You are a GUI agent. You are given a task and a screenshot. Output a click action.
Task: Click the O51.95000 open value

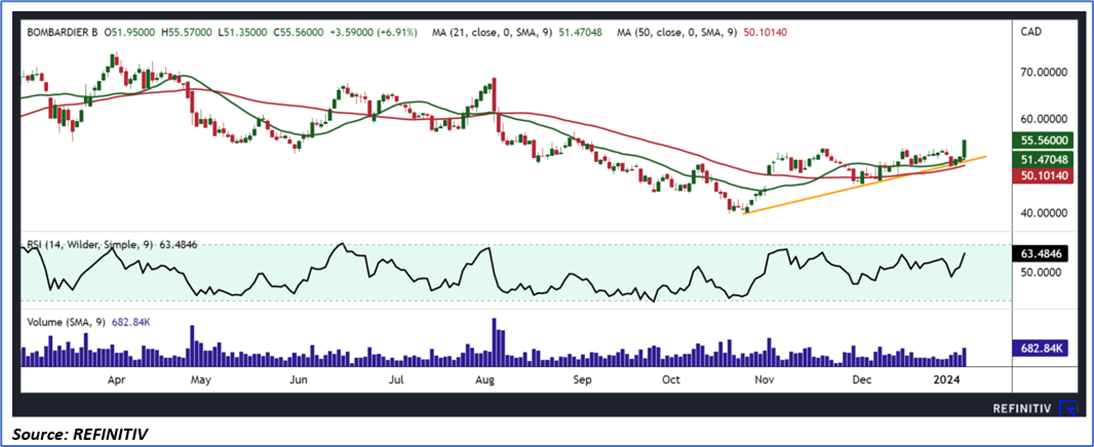tap(130, 32)
